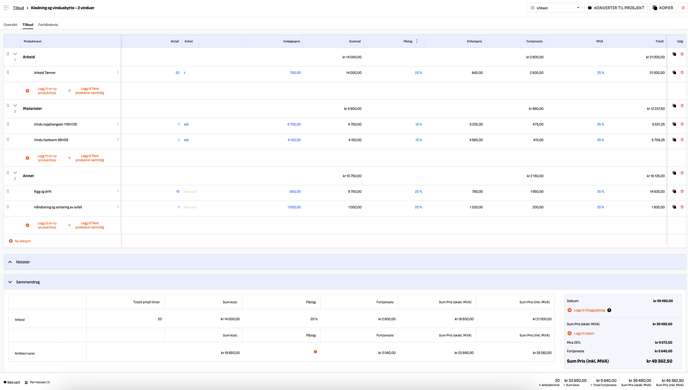The image size is (688, 390).
Task: Expand the Notater panel
Action: click(344, 262)
